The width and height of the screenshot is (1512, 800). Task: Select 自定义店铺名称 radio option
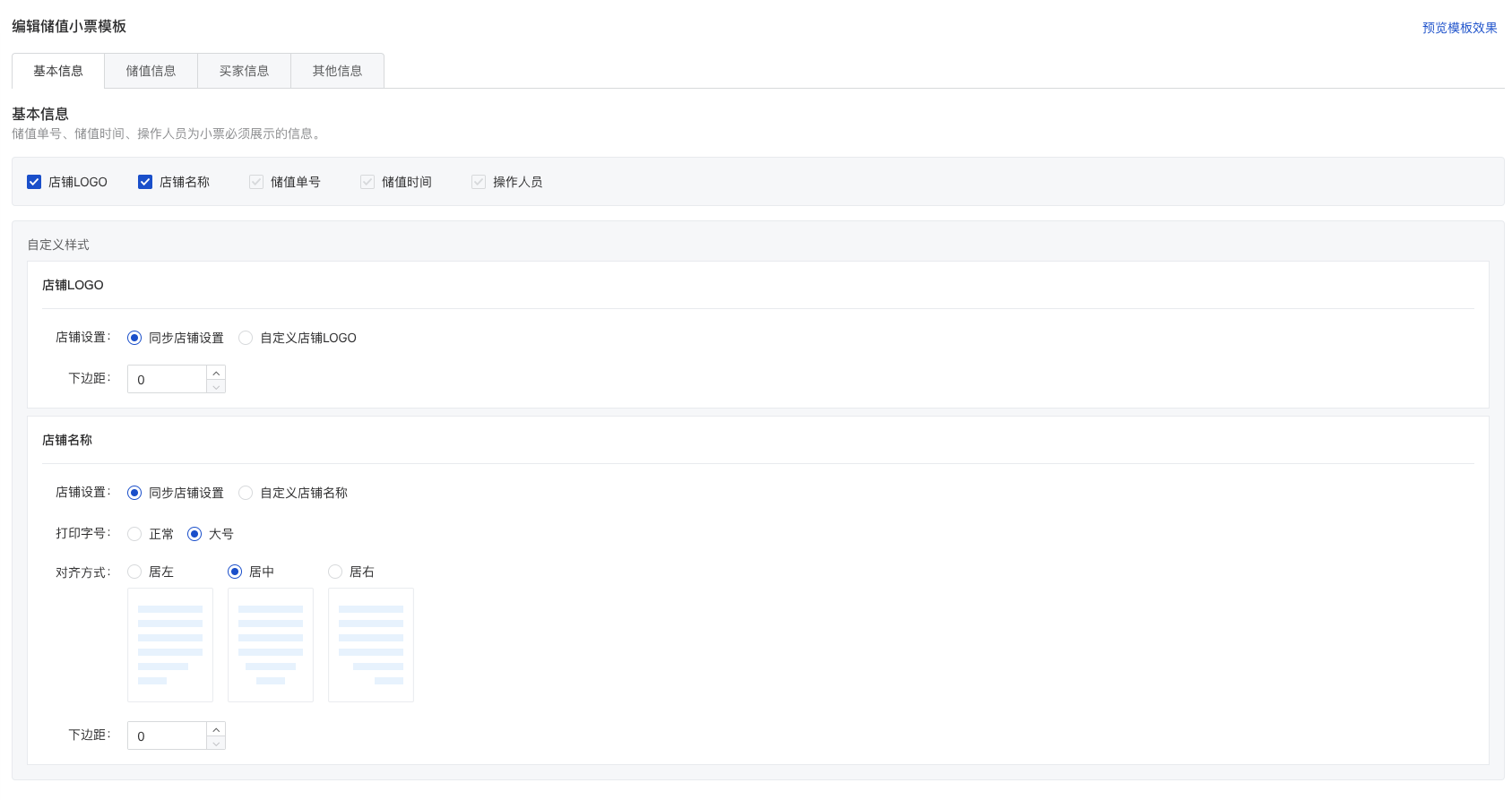pos(246,493)
